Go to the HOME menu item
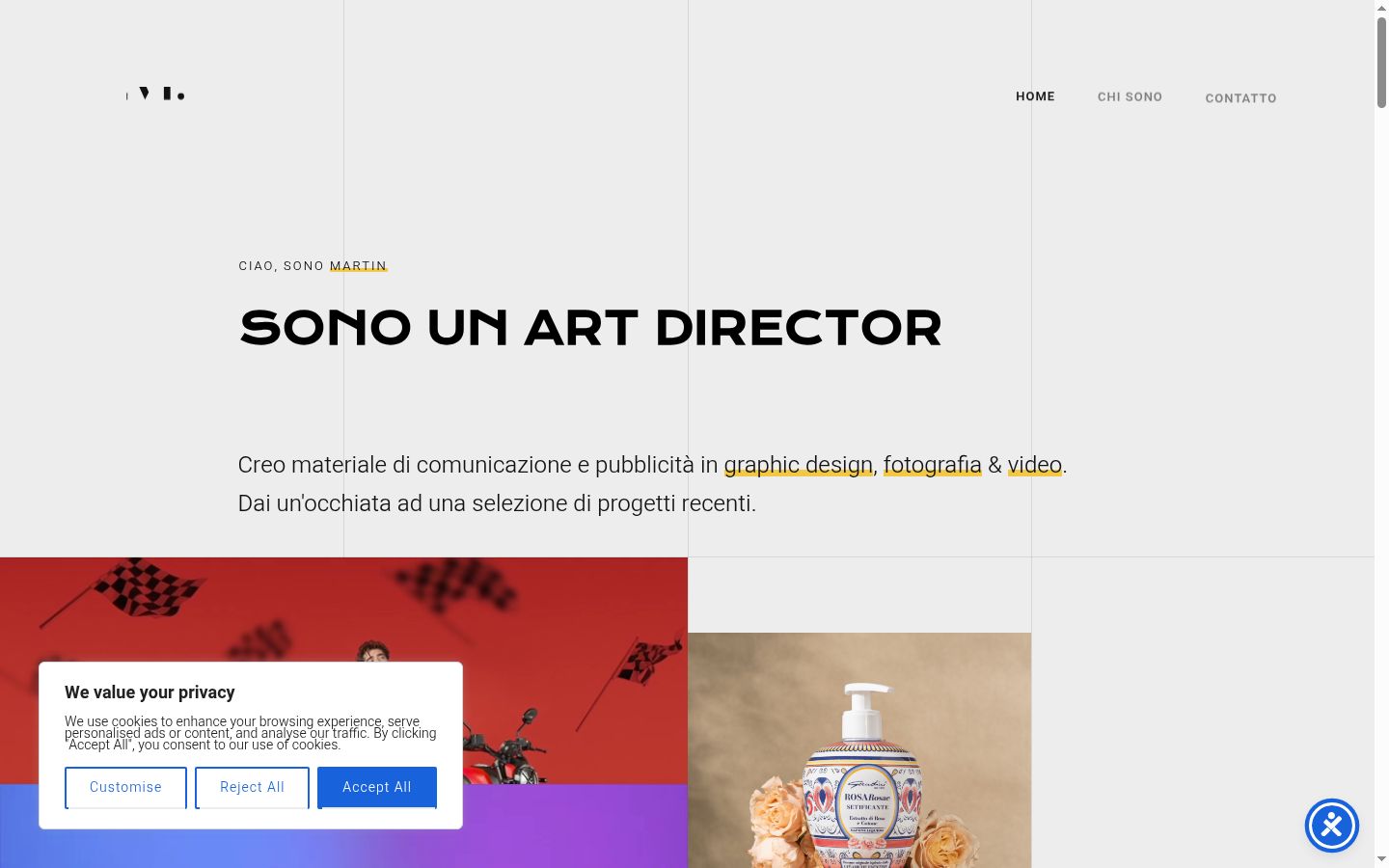Screen dimensions: 1389x868 [1035, 96]
